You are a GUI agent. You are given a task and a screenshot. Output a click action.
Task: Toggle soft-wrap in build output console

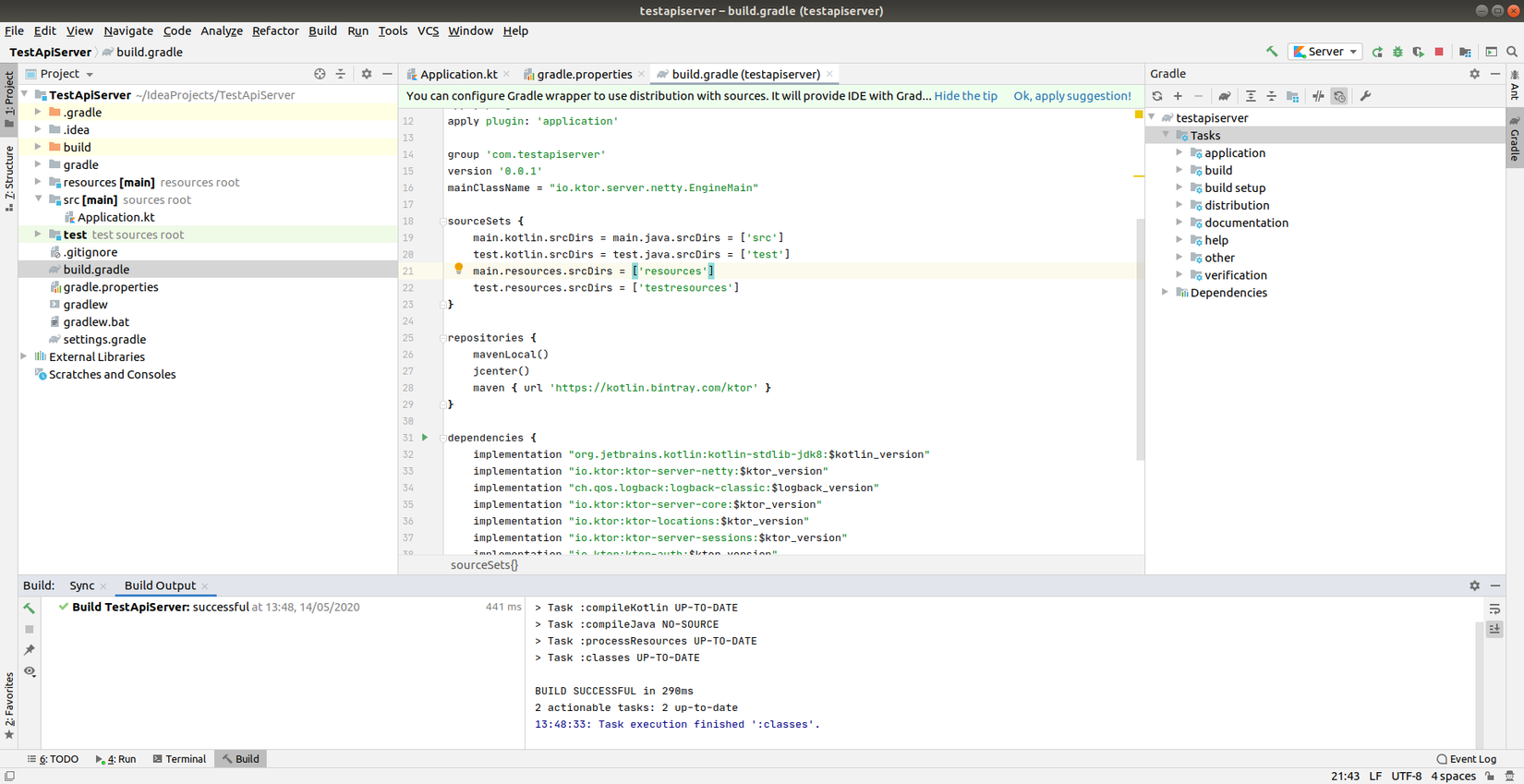[1494, 609]
